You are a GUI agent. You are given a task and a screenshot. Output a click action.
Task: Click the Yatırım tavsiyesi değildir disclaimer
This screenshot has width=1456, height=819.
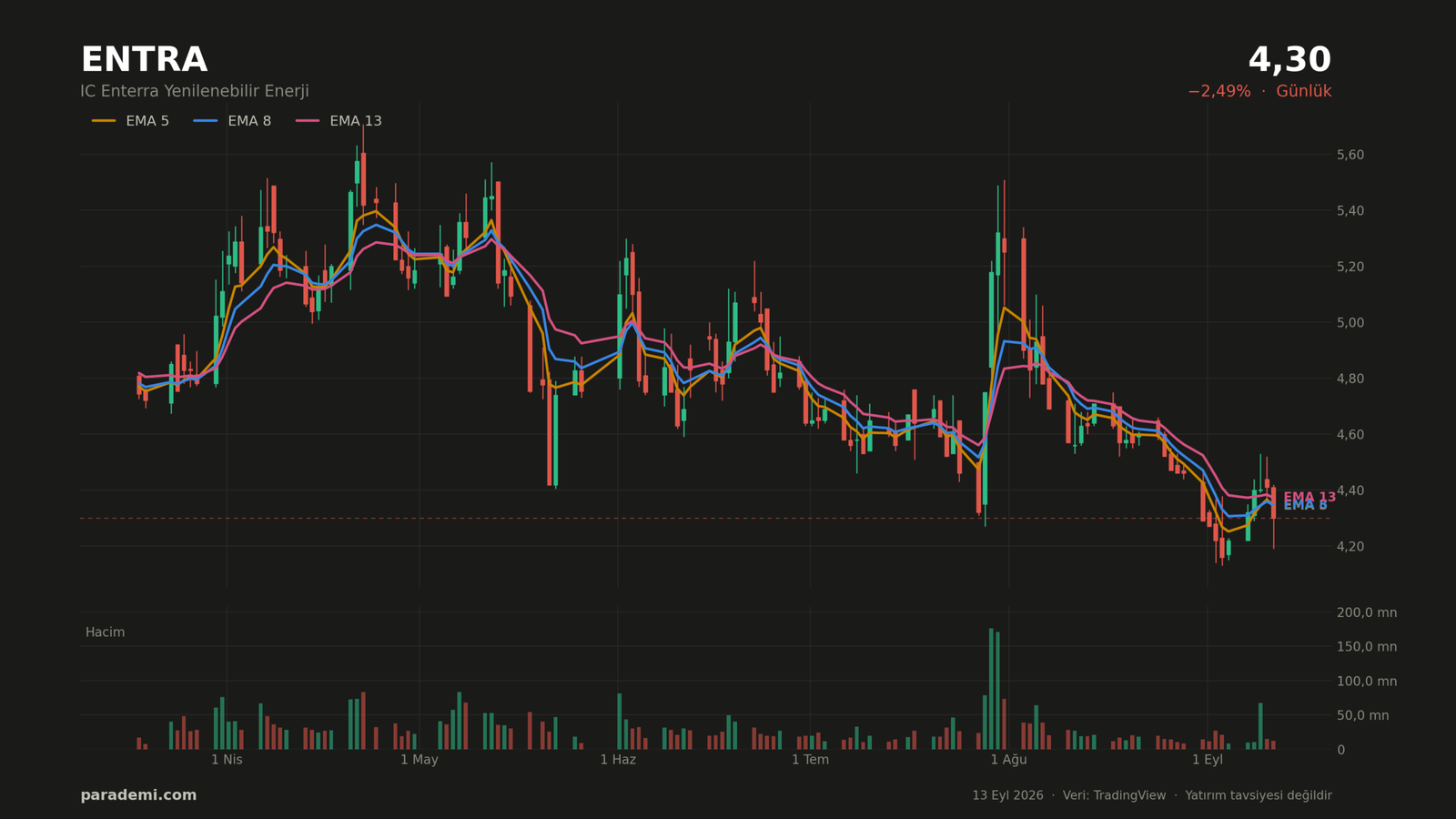click(x=1259, y=796)
